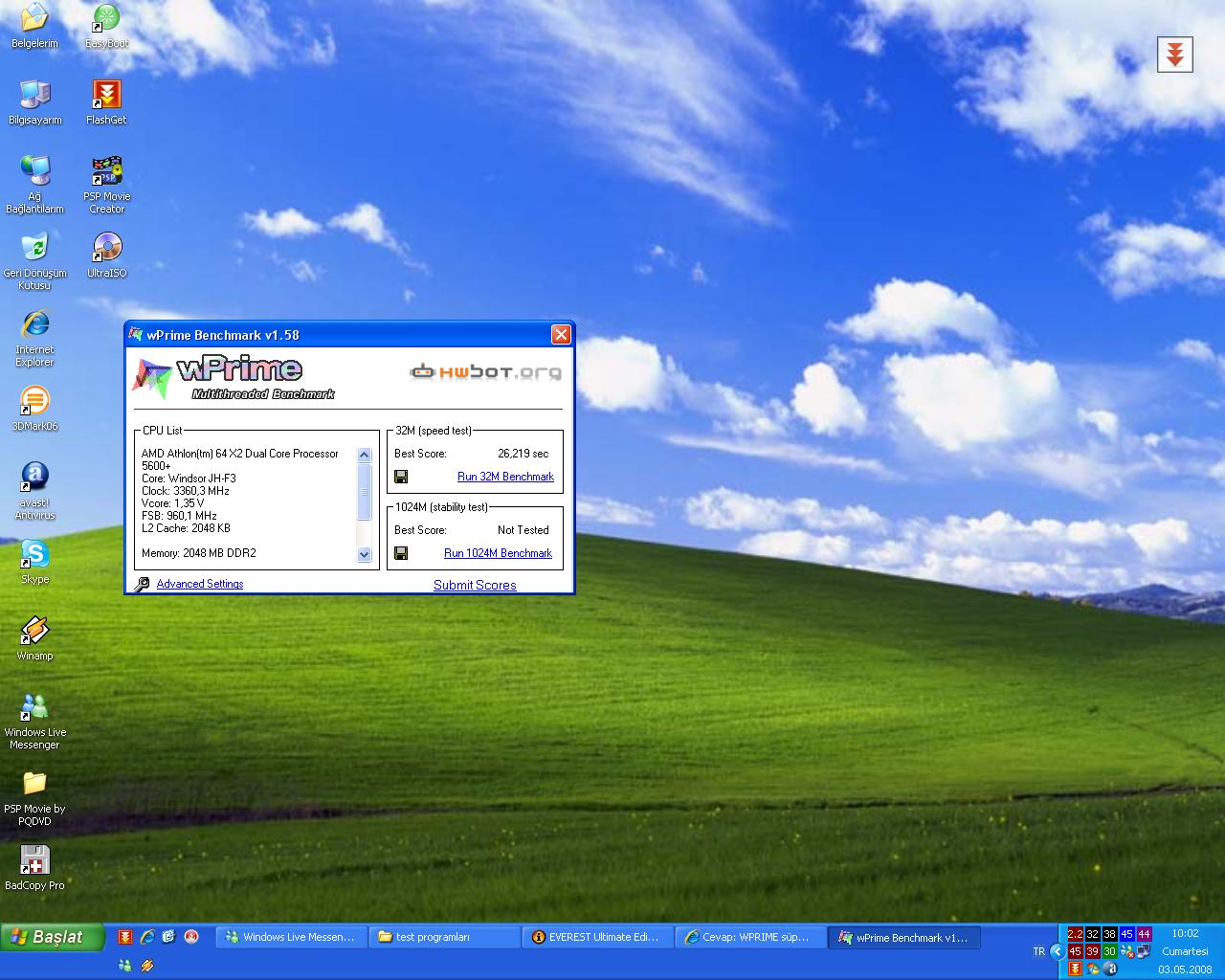1225x980 pixels.
Task: Click Run 1024M Benchmark link
Action: (x=498, y=553)
